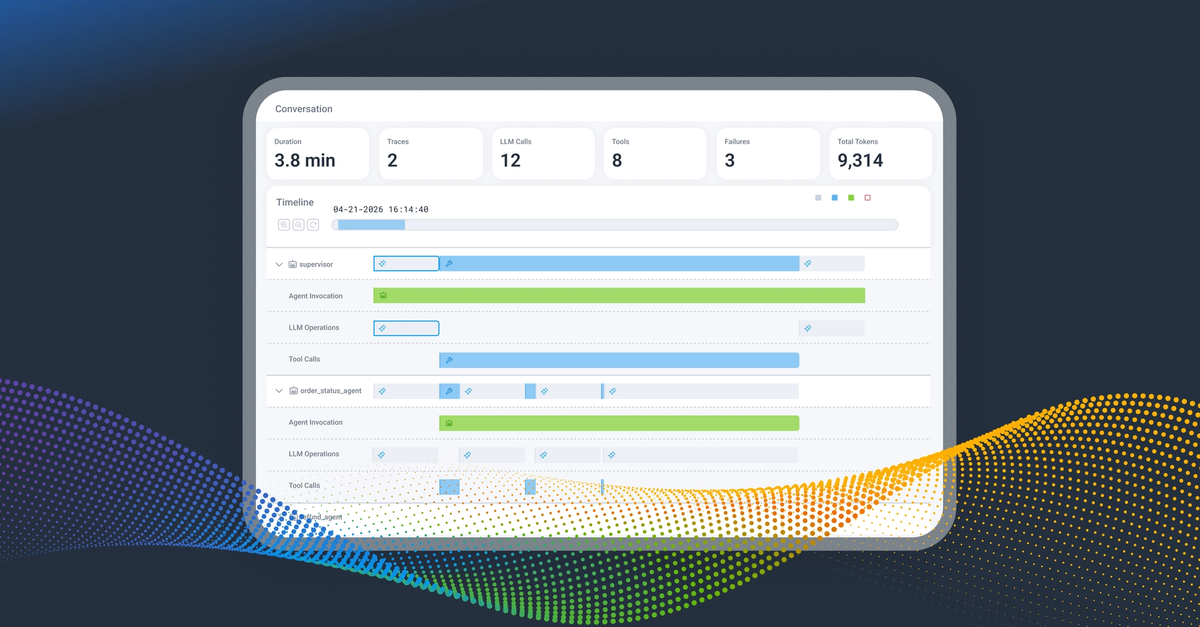Screen dimensions: 1200x627
Task: Select second tool span in order_status_agent's Tool Calls row
Action: pos(530,487)
